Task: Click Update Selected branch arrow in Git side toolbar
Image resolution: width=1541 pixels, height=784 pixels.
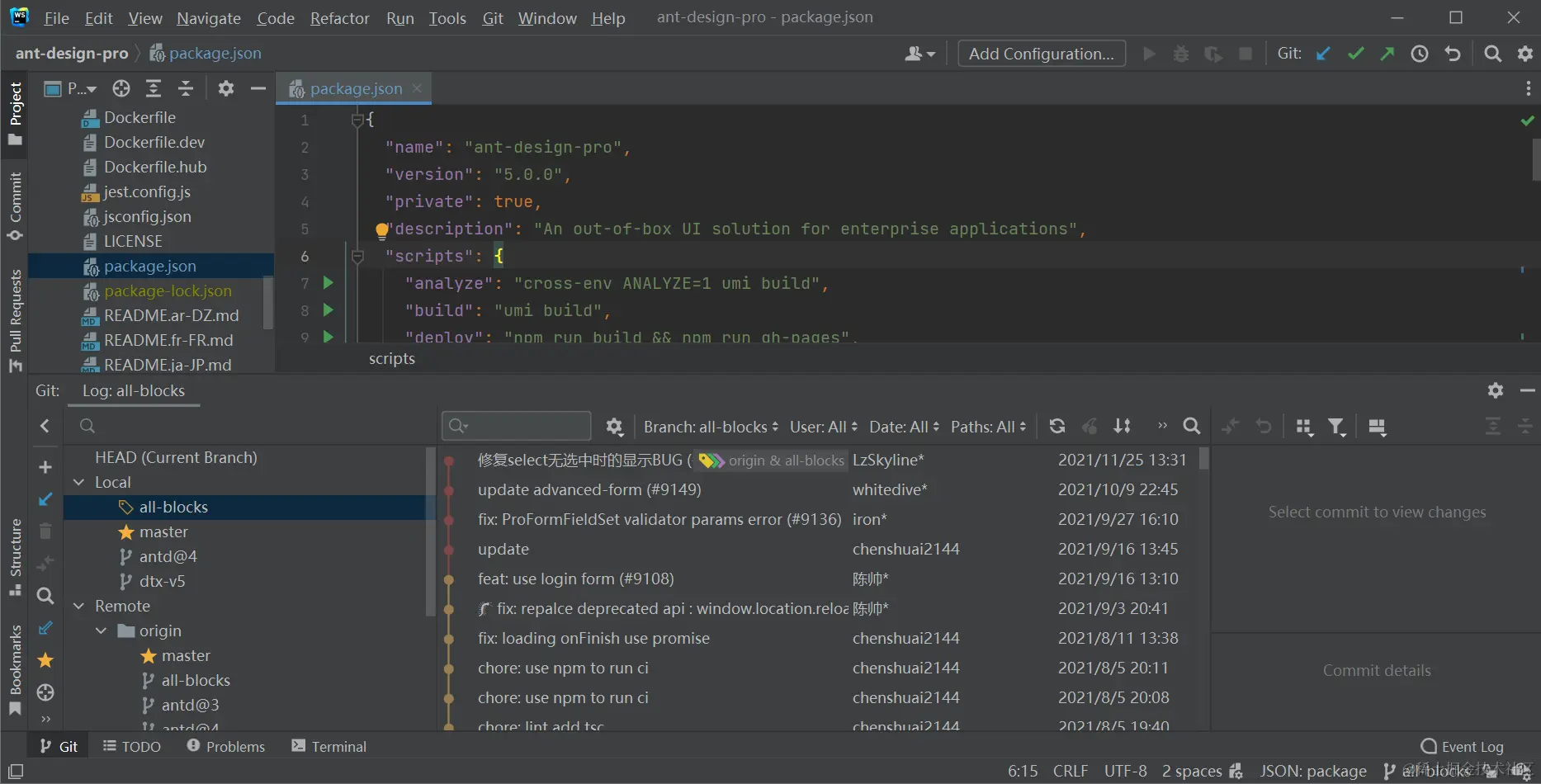Action: (45, 499)
